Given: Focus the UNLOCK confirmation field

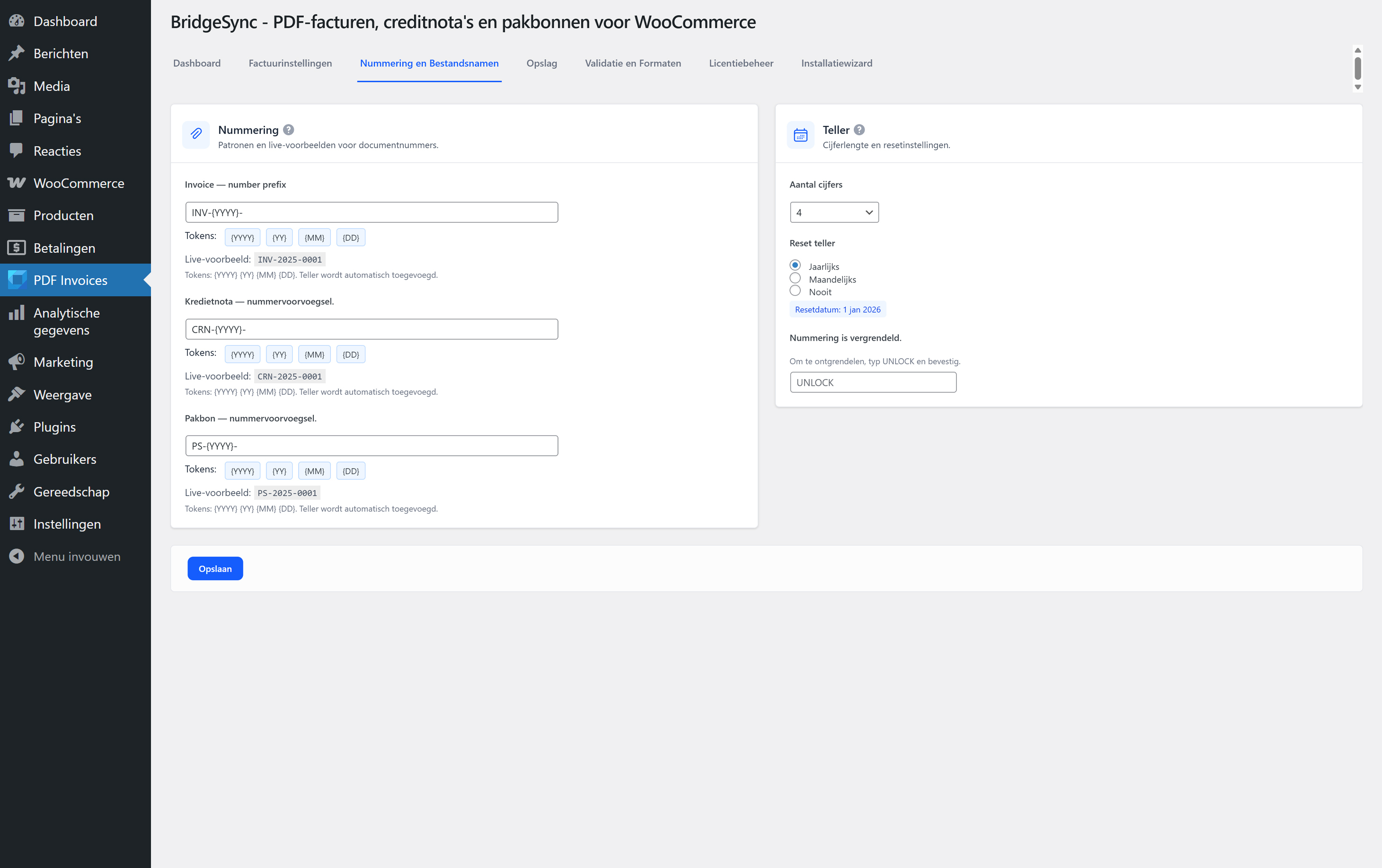Looking at the screenshot, I should [872, 382].
